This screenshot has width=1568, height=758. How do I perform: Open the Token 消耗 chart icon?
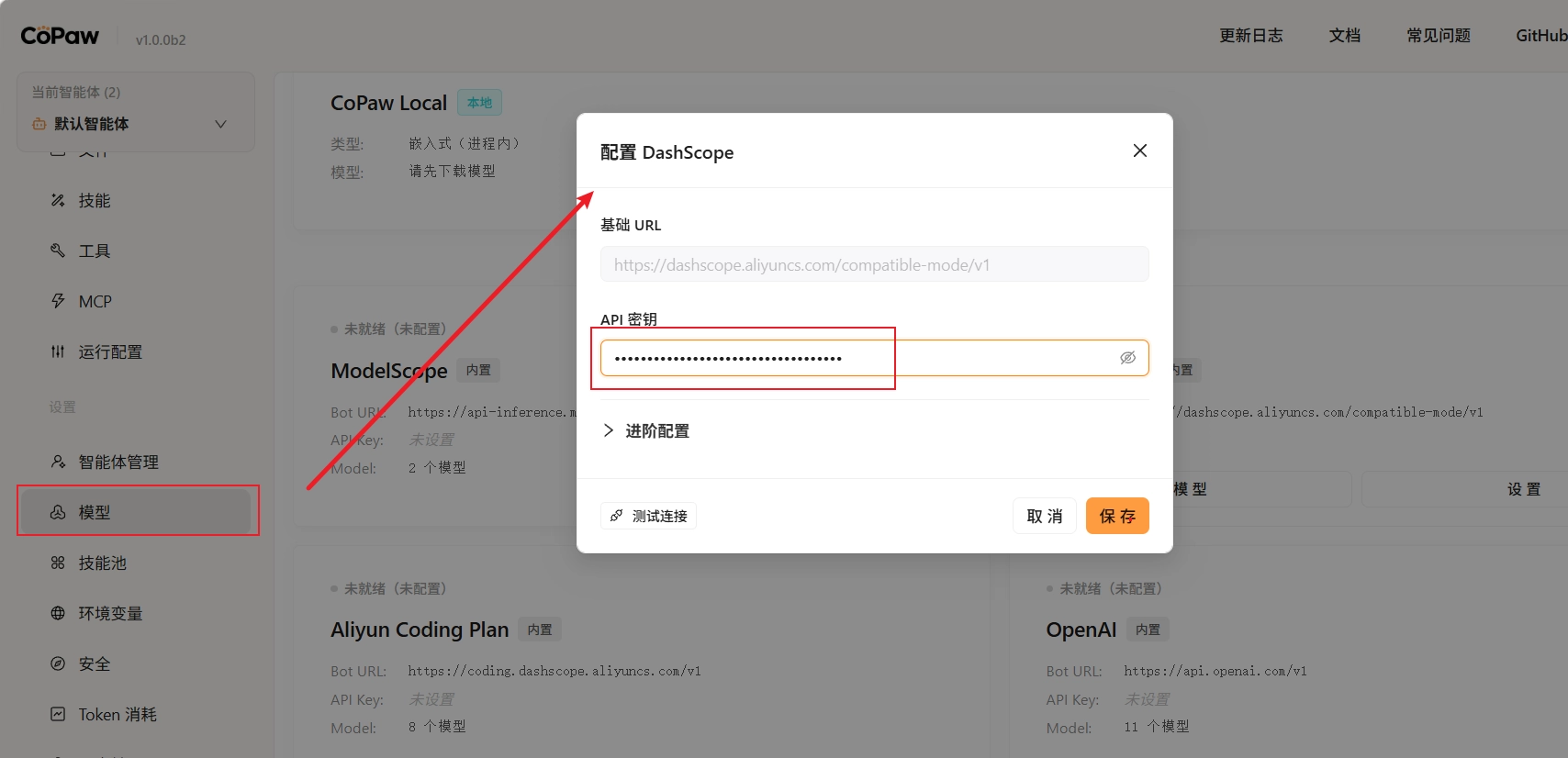tap(58, 714)
